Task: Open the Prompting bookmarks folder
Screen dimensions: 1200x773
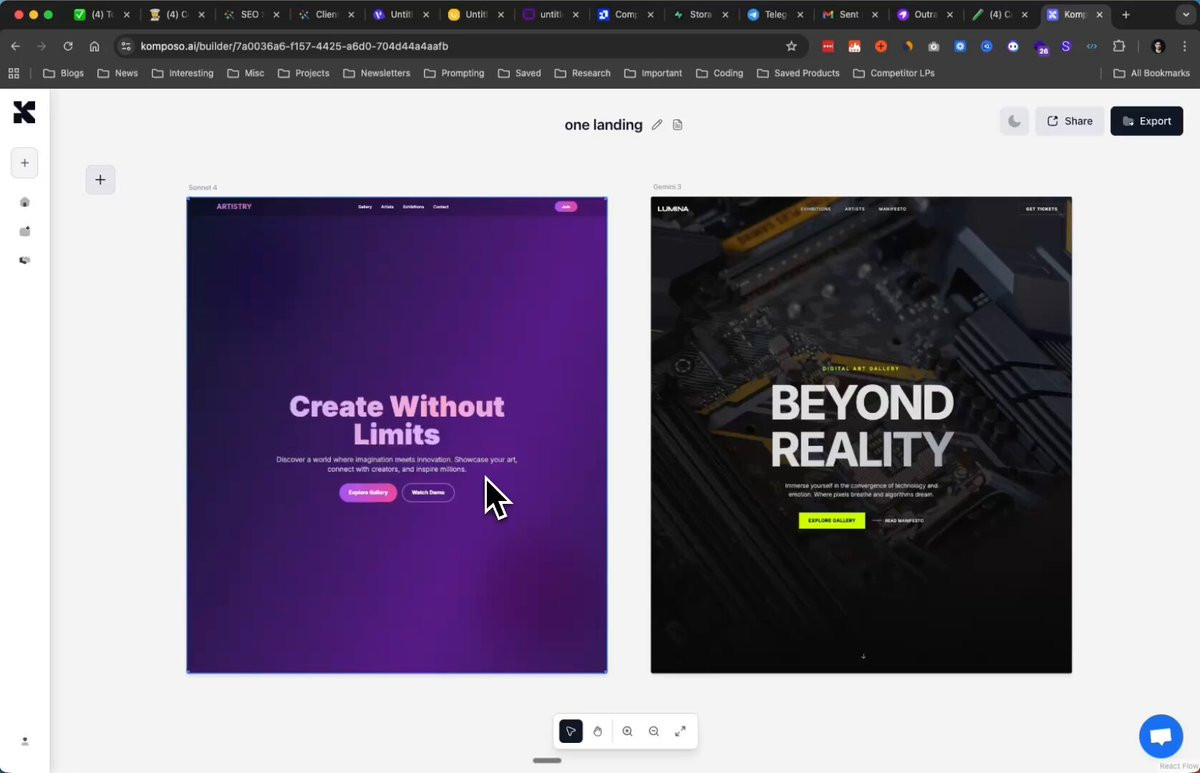Action: tap(453, 73)
